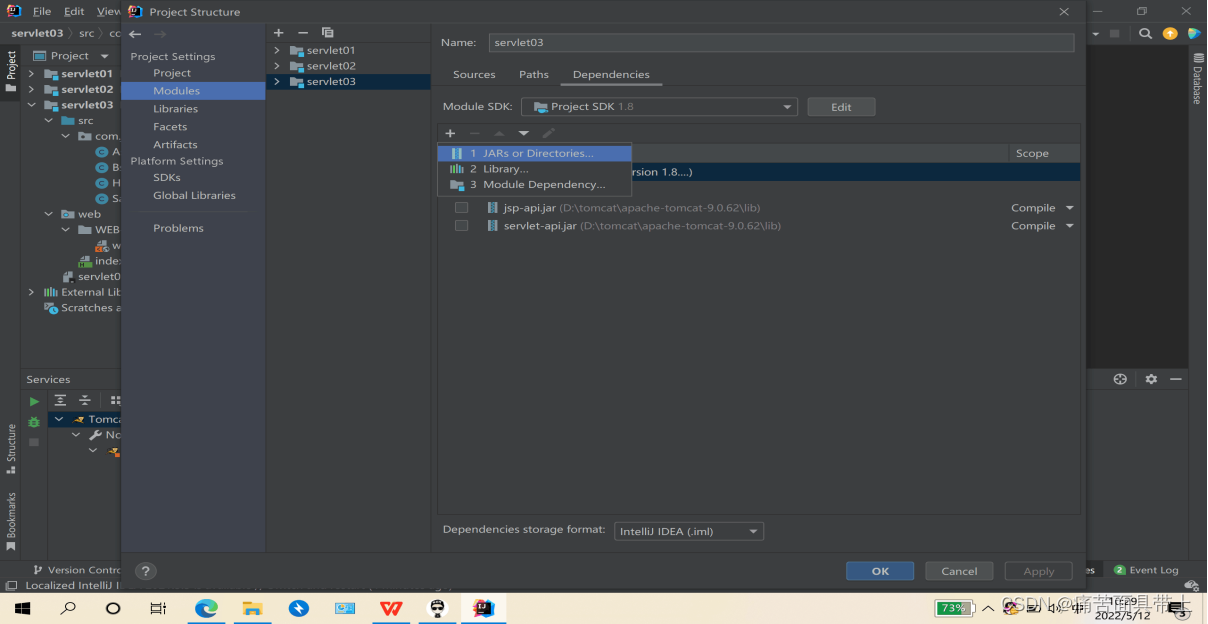The width and height of the screenshot is (1208, 624).
Task: Open the Project tool window side tab
Action: click(x=11, y=71)
